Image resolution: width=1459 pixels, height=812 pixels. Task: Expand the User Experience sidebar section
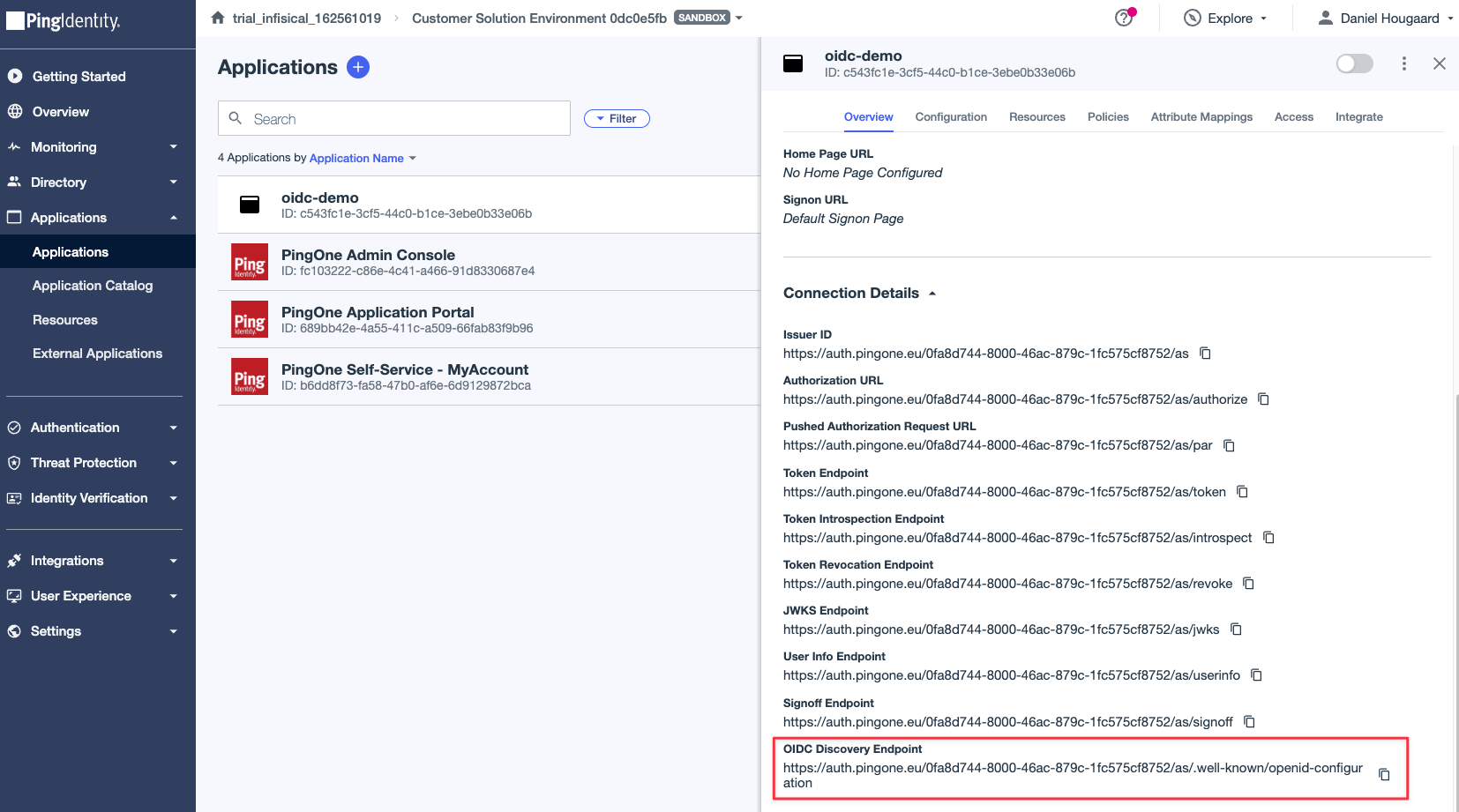[97, 596]
